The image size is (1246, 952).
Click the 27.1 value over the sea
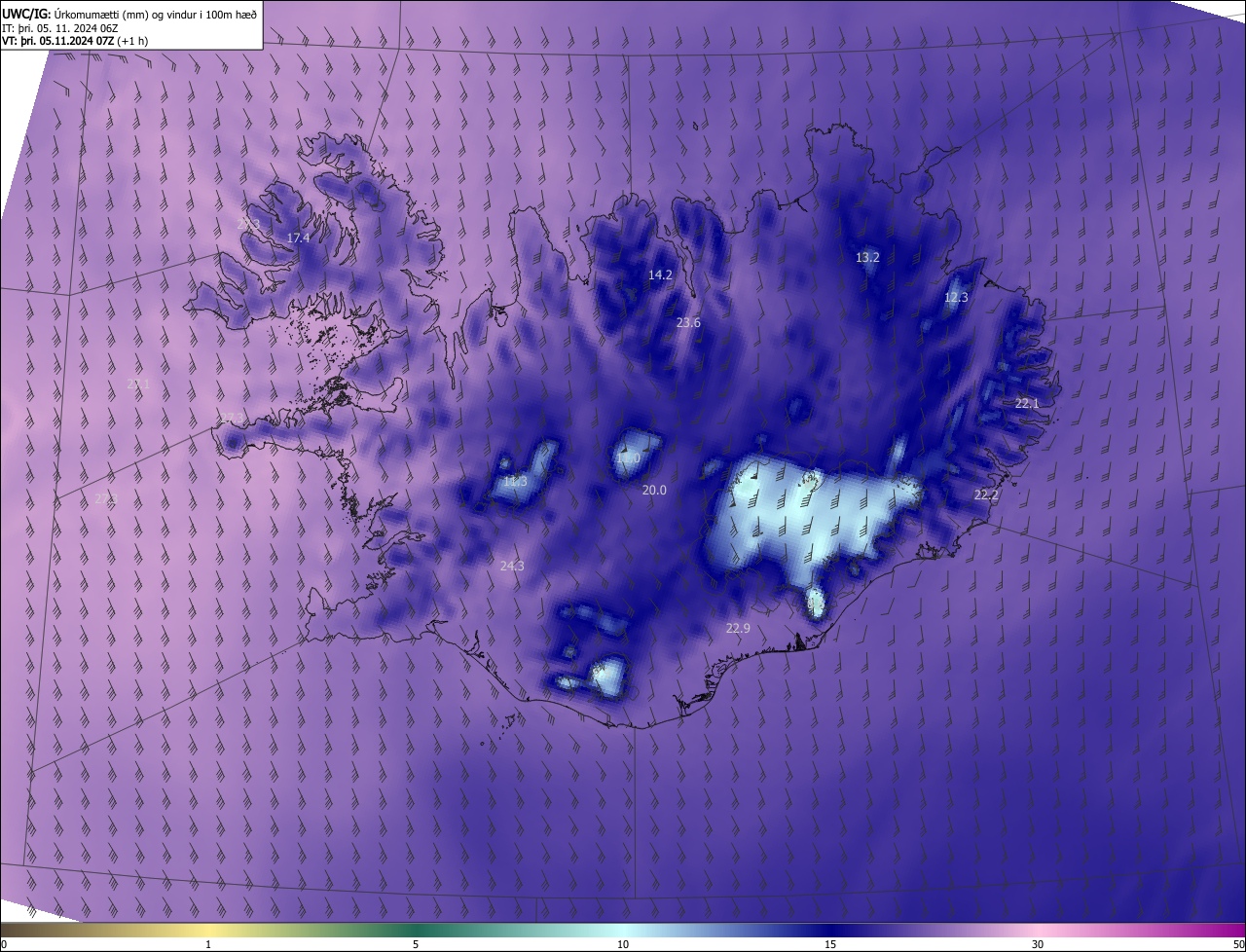tap(138, 385)
